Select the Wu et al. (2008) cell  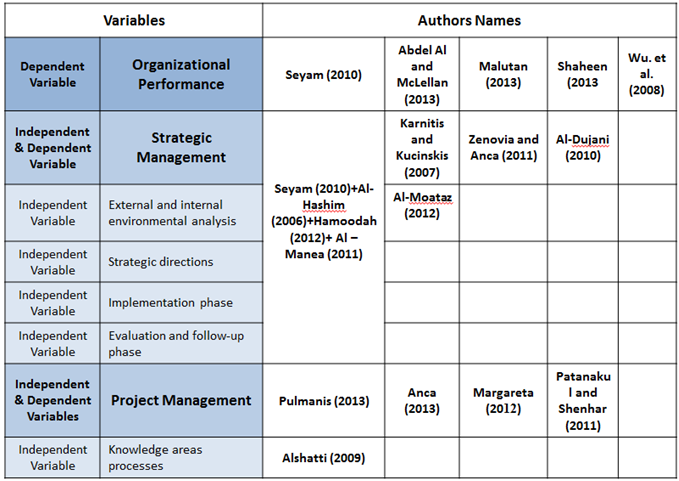point(646,75)
